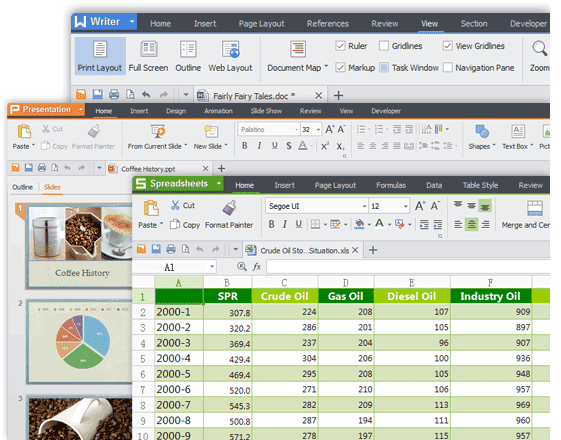561x440 pixels.
Task: Open the Design tab in Presentation
Action: click(x=176, y=111)
